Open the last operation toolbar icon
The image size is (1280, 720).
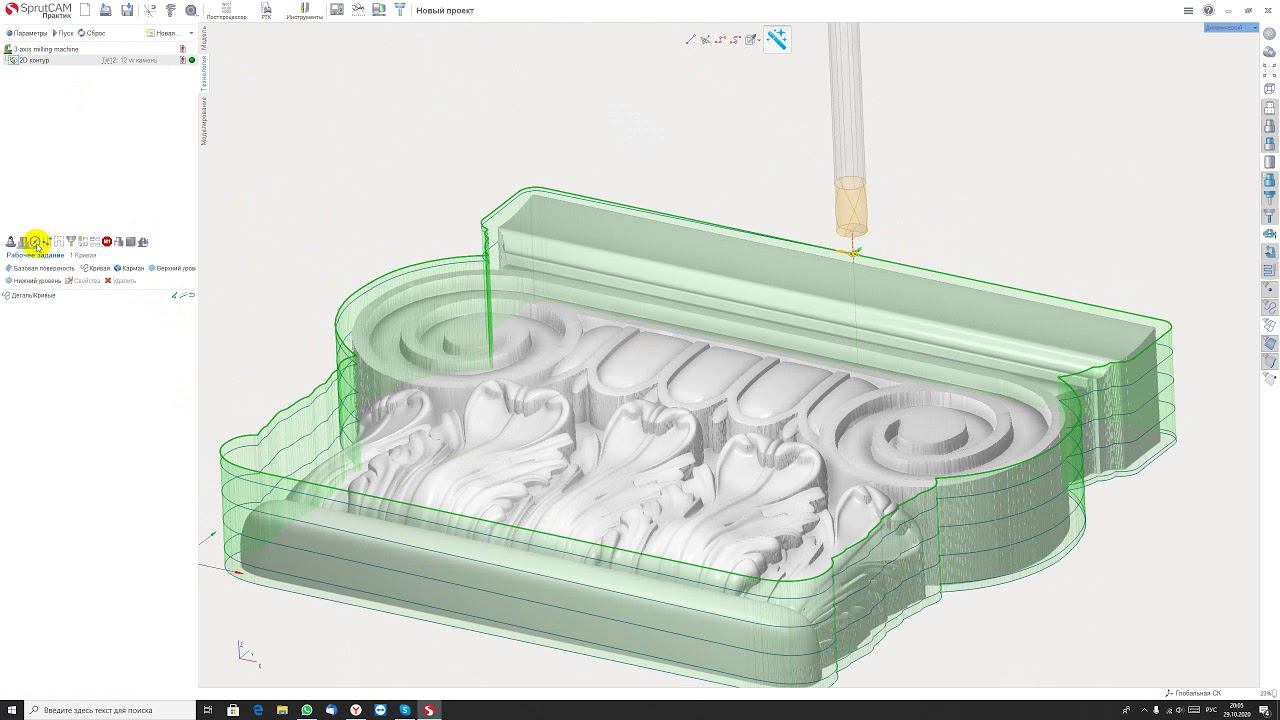[x=143, y=241]
